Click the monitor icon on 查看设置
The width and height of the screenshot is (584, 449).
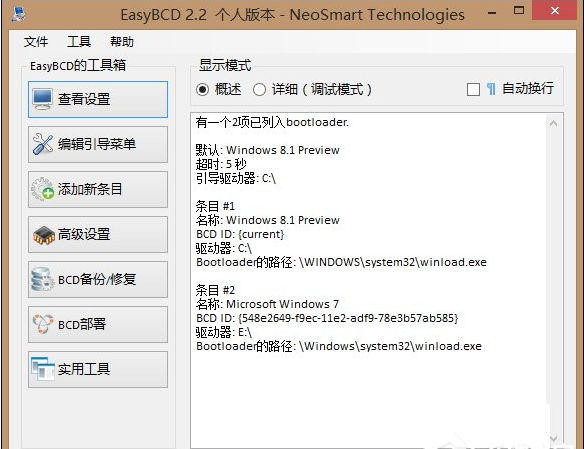[x=42, y=99]
